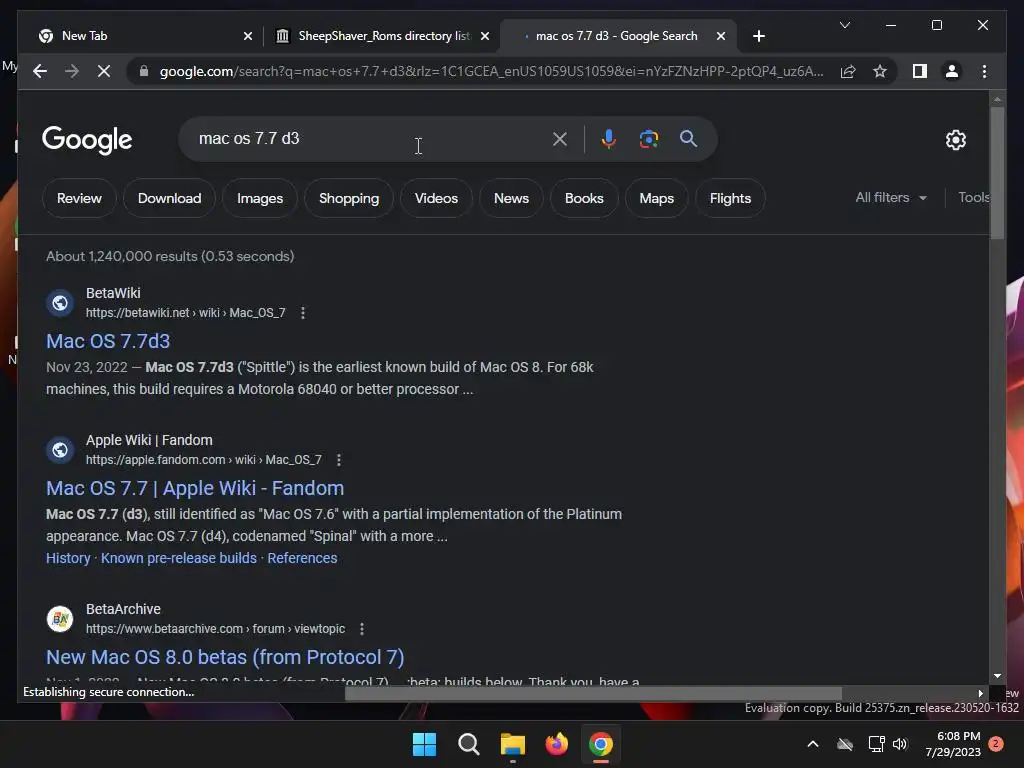Switch to Maps results
This screenshot has height=768, width=1024.
tap(656, 198)
